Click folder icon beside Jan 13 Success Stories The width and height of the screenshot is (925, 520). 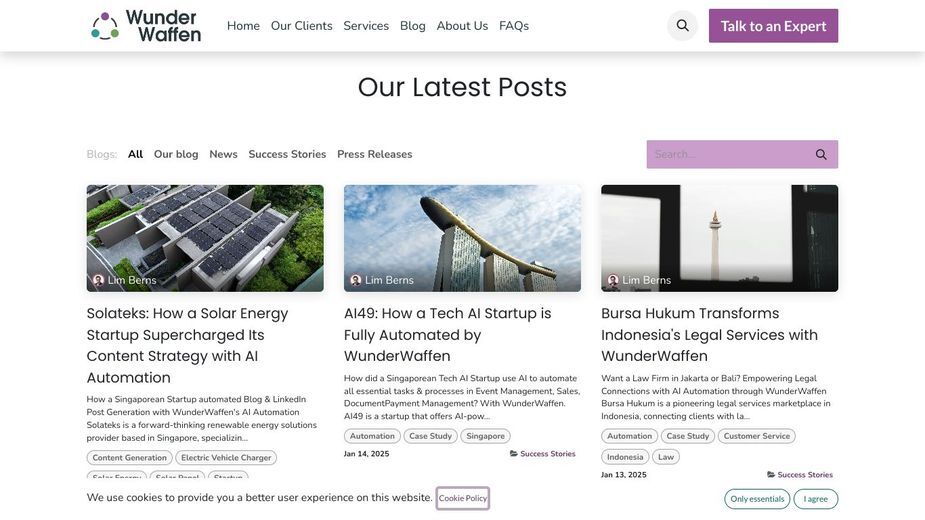770,475
